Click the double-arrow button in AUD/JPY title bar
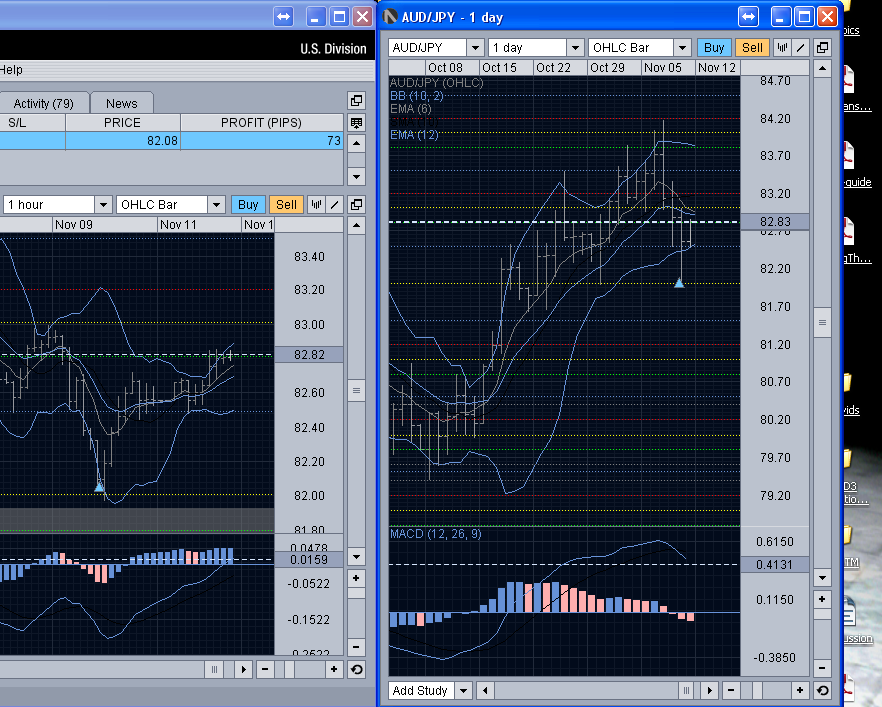Image resolution: width=882 pixels, height=707 pixels. pos(749,17)
